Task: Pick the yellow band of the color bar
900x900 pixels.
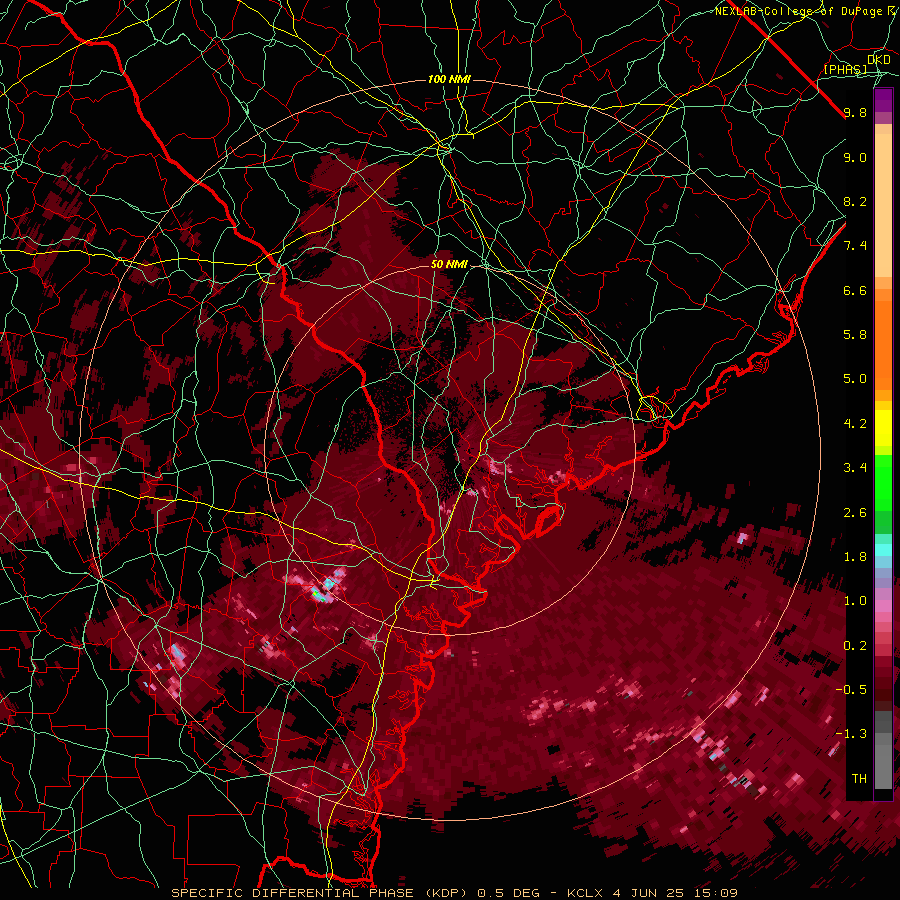Action: coord(883,428)
